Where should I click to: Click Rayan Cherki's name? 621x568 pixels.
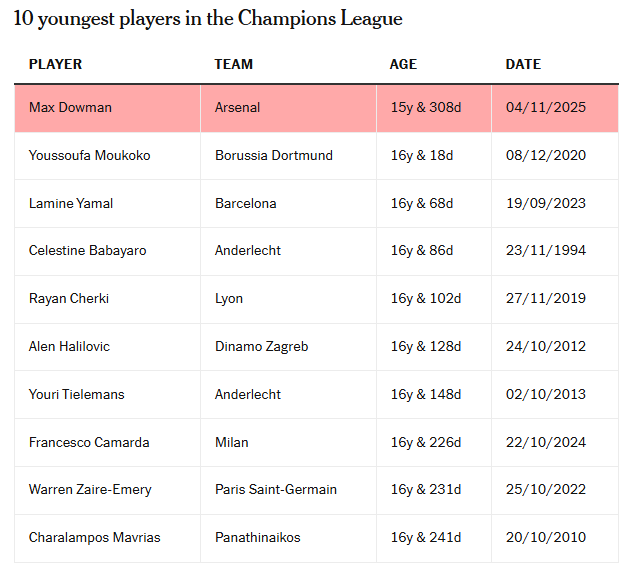tap(69, 299)
